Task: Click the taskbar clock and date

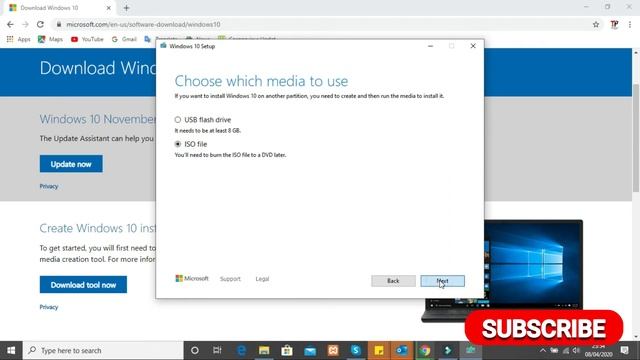Action: coord(598,351)
